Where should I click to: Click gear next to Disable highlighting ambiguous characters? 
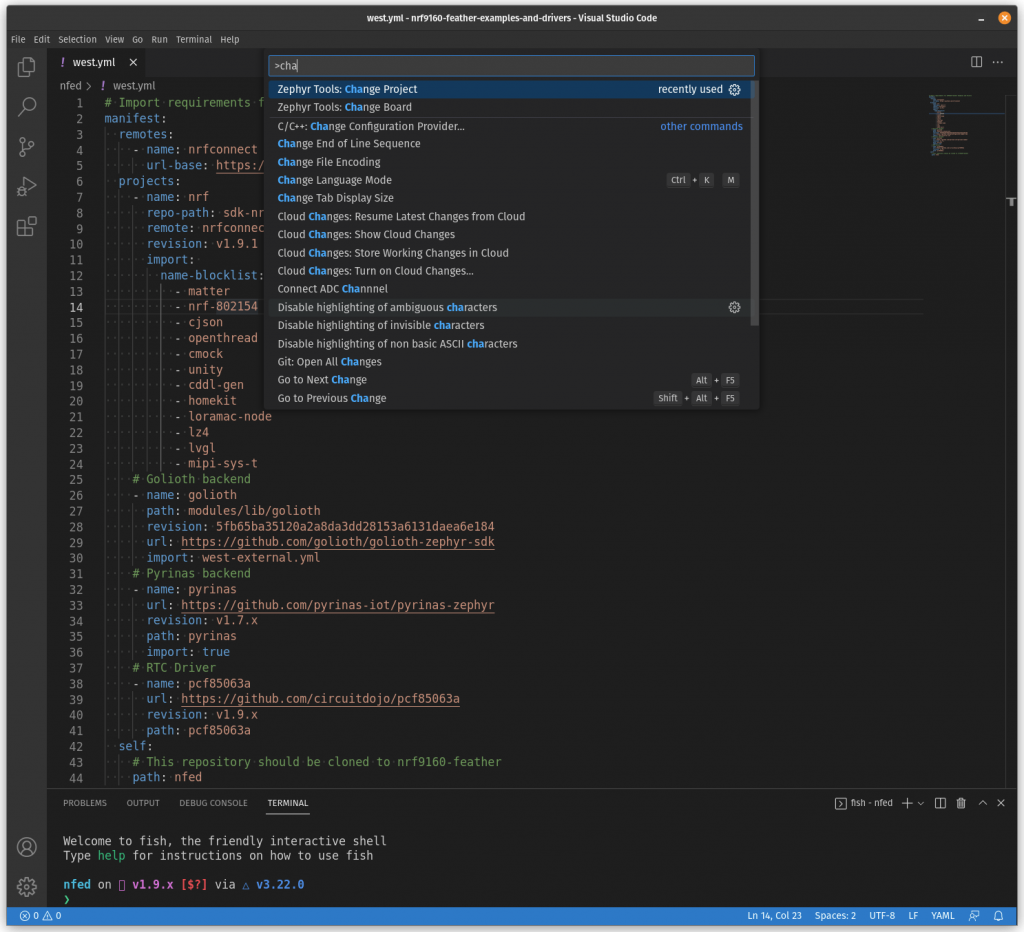pyautogui.click(x=735, y=307)
